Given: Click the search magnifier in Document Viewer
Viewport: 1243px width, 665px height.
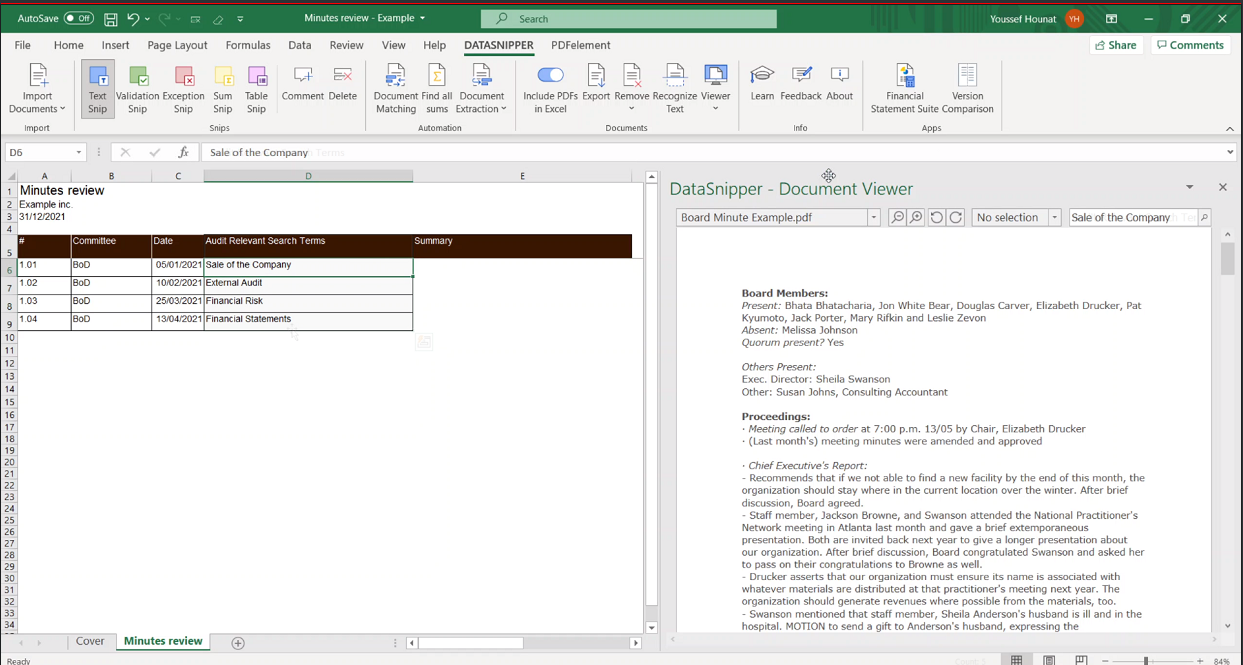Looking at the screenshot, I should (1204, 217).
